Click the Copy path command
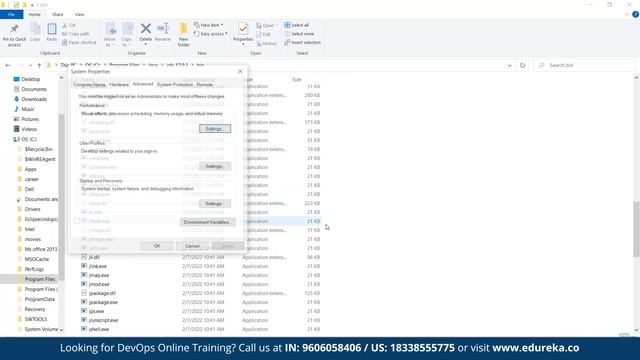 pos(76,34)
